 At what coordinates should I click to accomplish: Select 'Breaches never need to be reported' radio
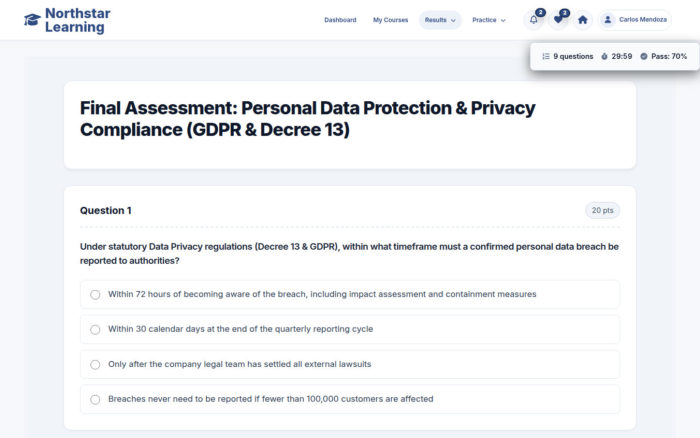[x=95, y=400]
